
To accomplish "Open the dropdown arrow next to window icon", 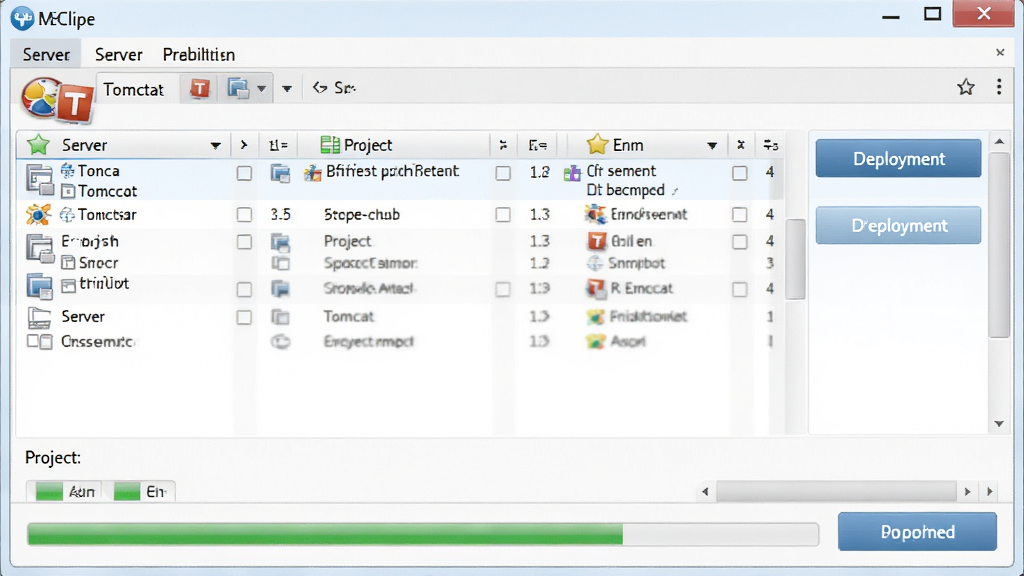I will (261, 89).
